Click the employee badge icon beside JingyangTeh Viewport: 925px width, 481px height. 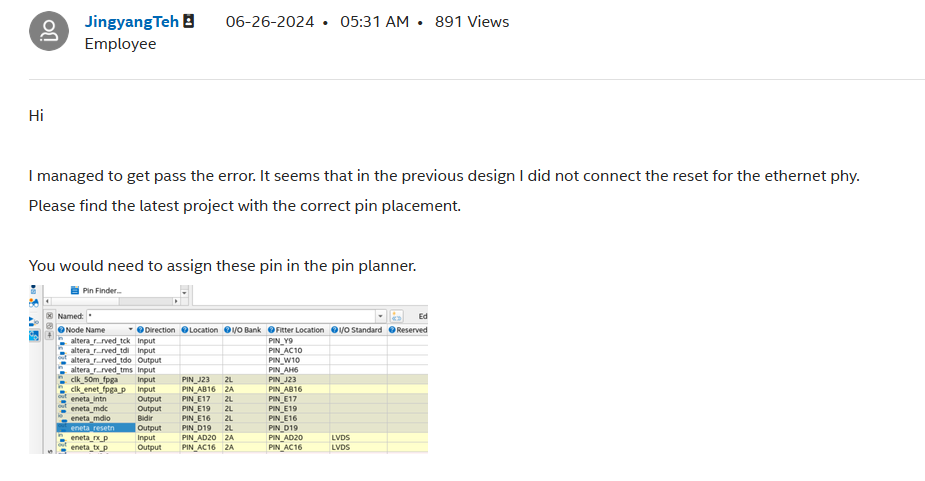[x=189, y=21]
